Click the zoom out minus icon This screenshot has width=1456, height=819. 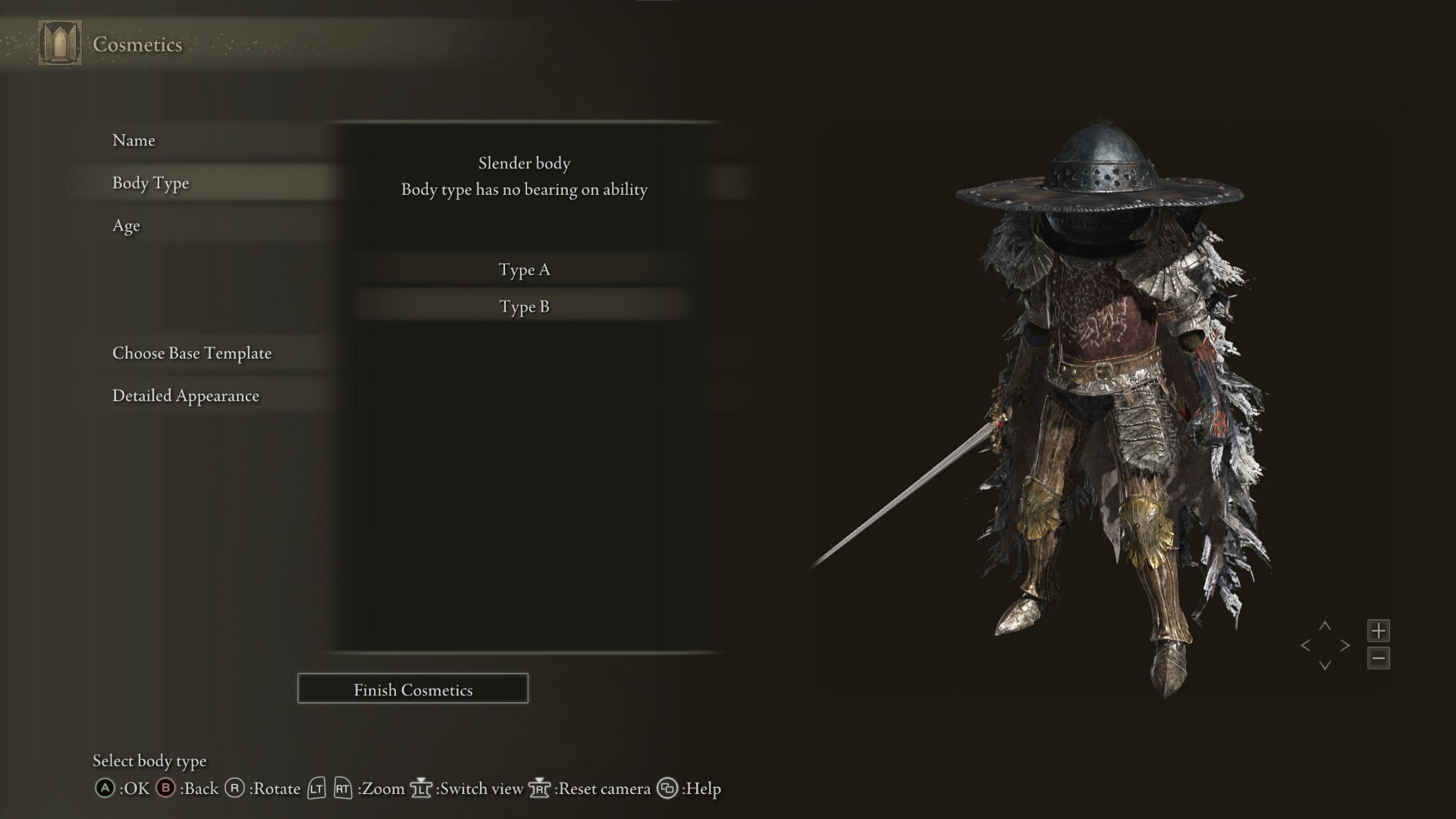pyautogui.click(x=1379, y=658)
